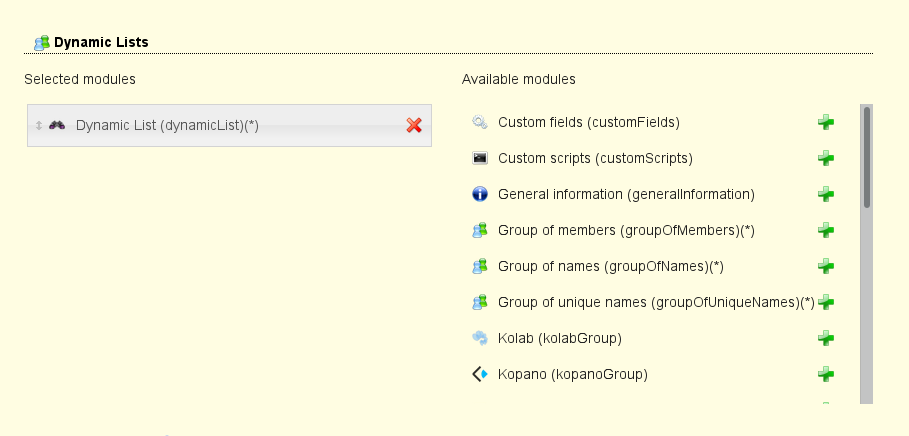Click the Custom scripts terminal icon
Viewport: 909px width, 436px height.
click(480, 158)
